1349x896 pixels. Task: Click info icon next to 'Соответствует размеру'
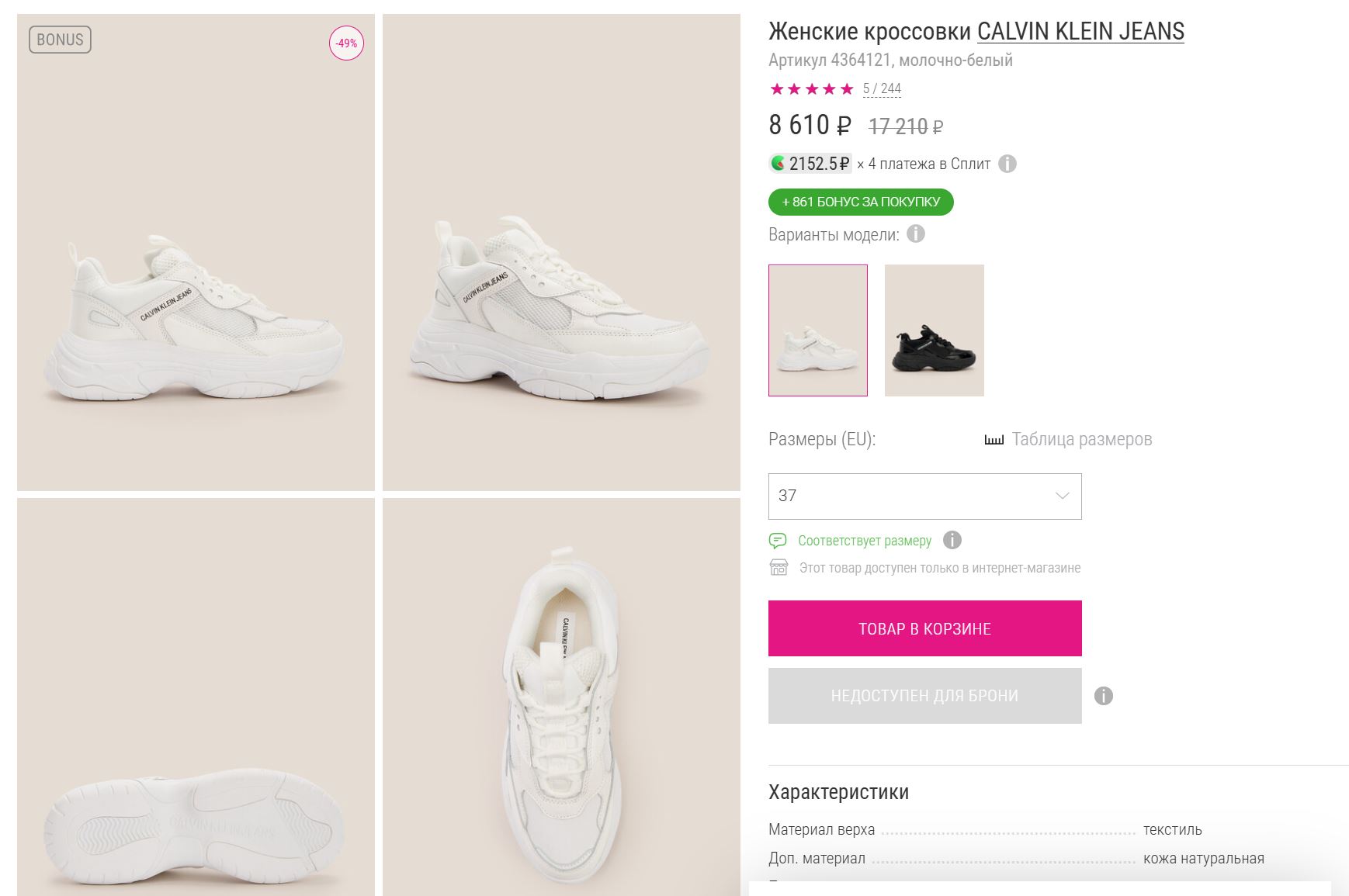click(952, 540)
